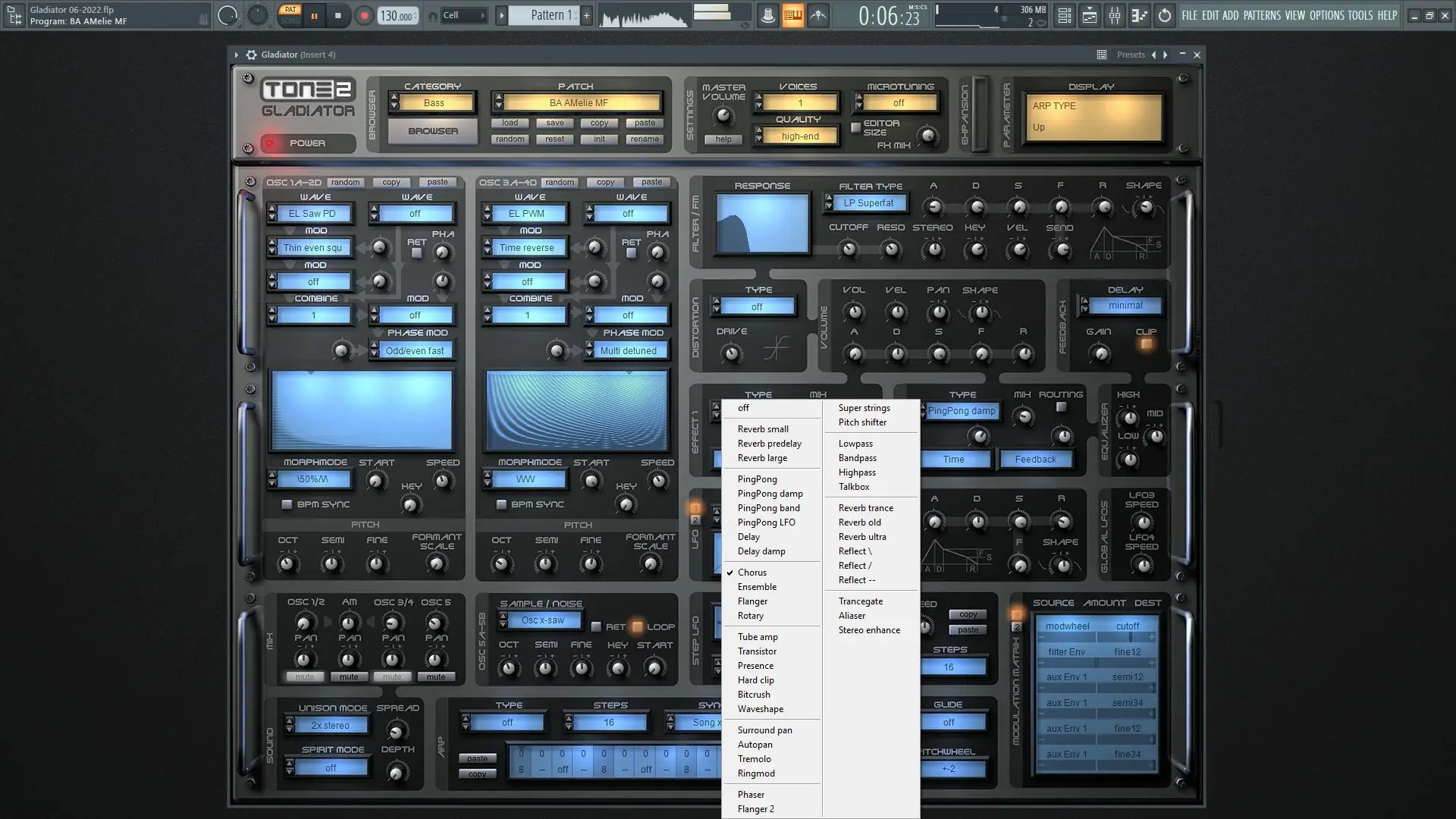Open the FILTER TYPE LP Superfat dropdown

pyautogui.click(x=868, y=203)
